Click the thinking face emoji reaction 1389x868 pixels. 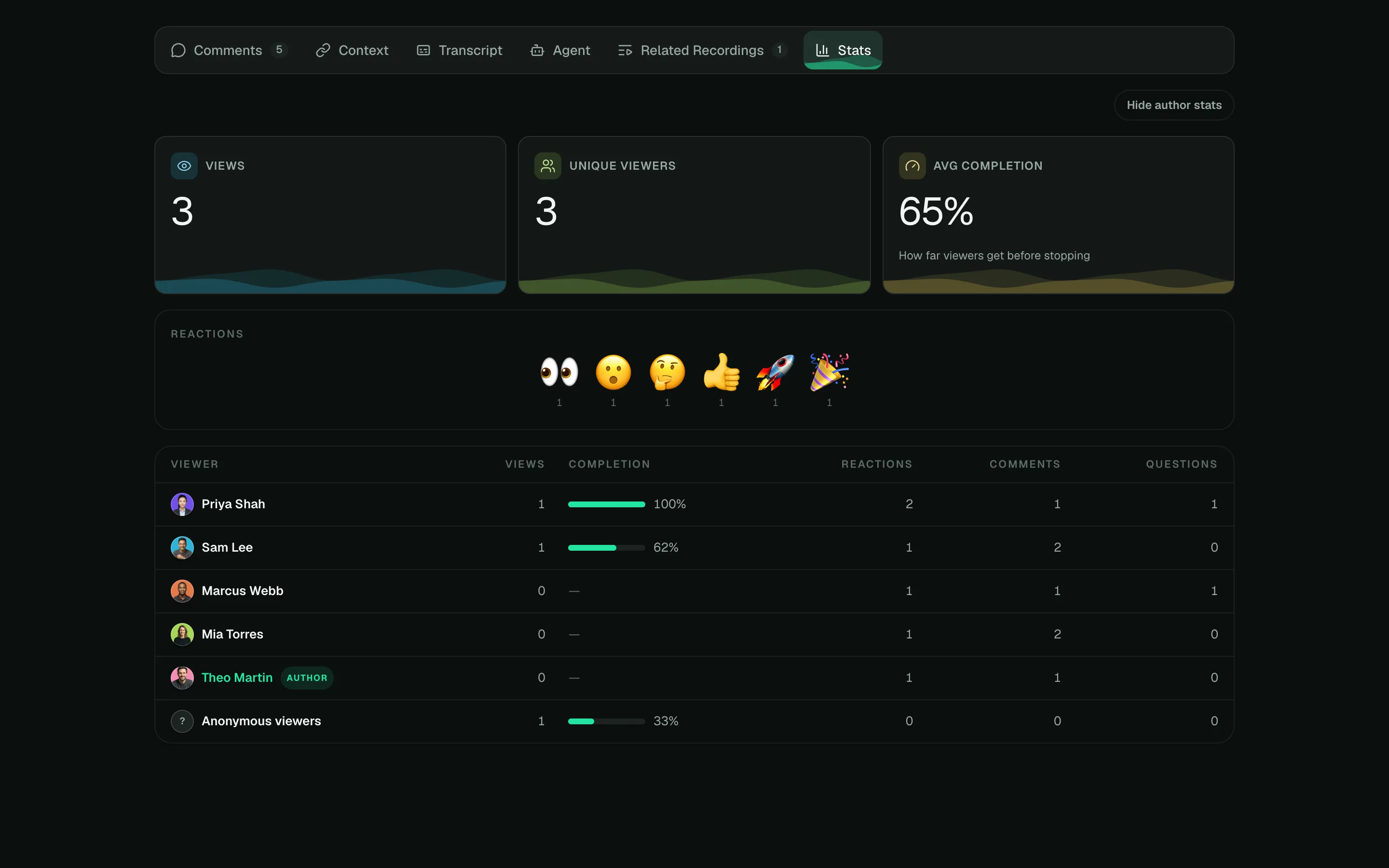(x=667, y=372)
